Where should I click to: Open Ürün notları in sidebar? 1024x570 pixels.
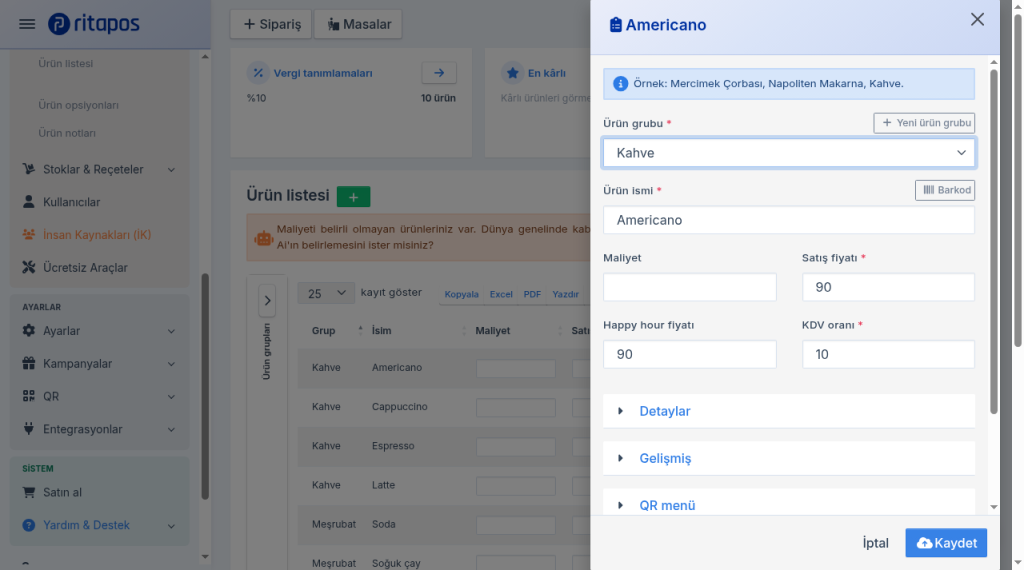pyautogui.click(x=67, y=133)
